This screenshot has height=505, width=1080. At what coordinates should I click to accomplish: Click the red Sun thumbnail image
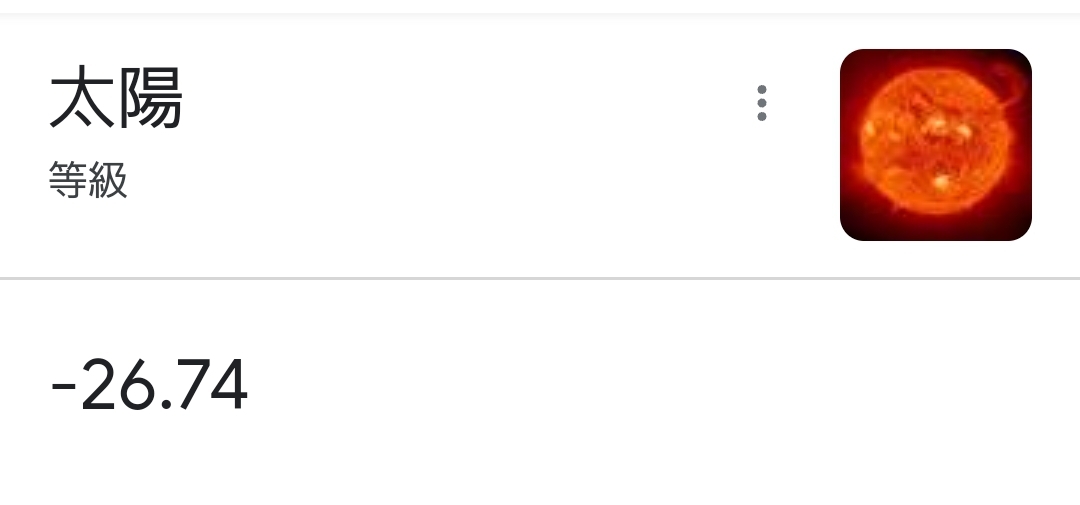click(x=935, y=145)
